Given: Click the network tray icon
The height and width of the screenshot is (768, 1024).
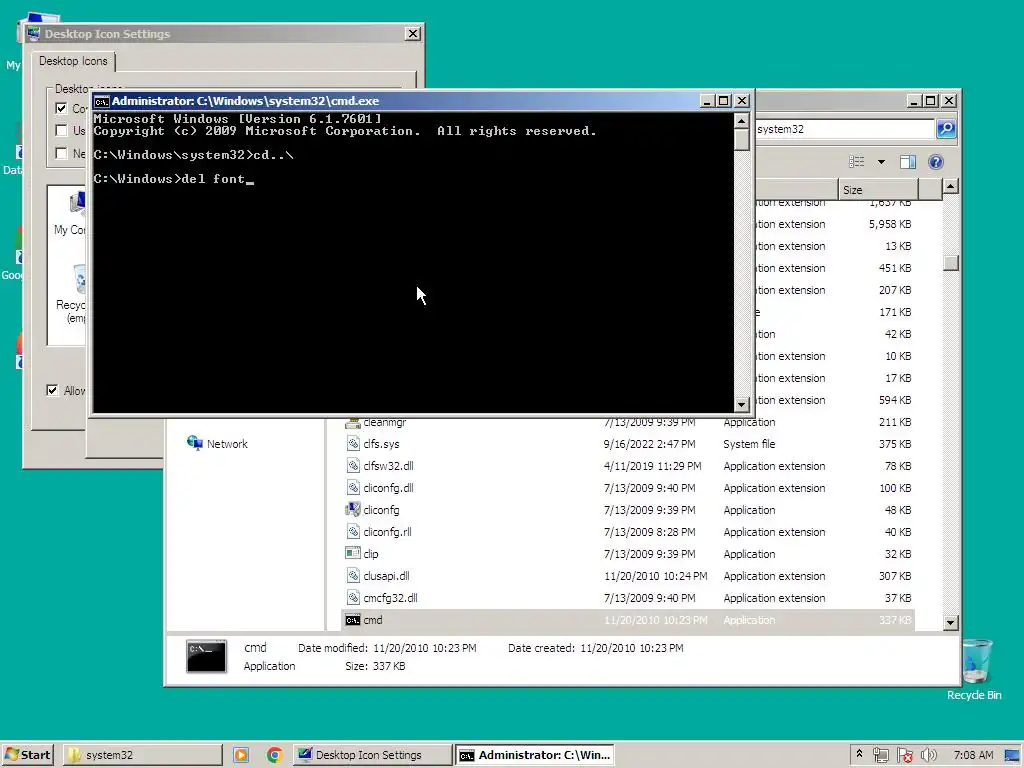Looking at the screenshot, I should pyautogui.click(x=880, y=755).
